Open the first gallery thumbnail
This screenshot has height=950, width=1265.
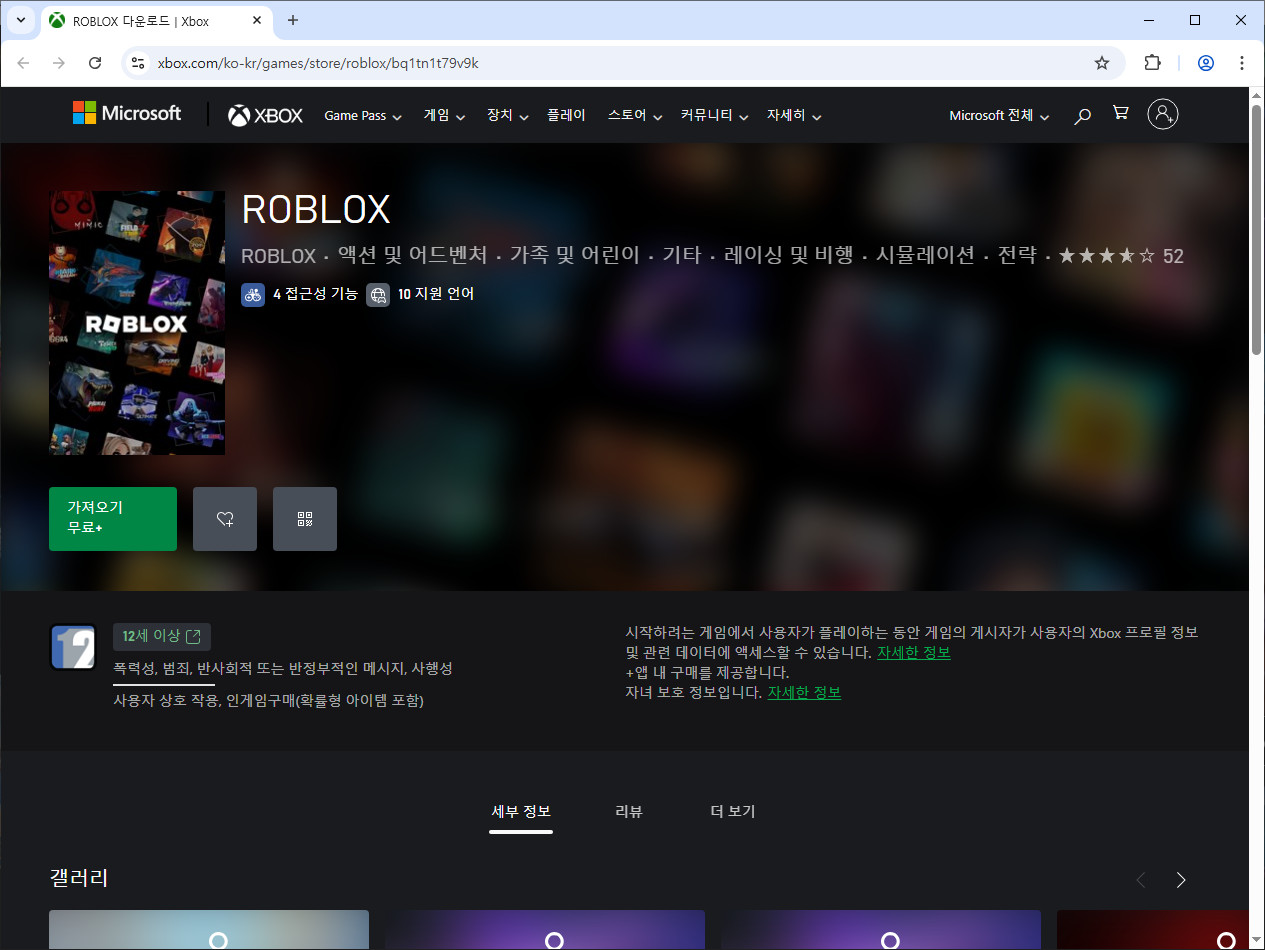[209, 929]
